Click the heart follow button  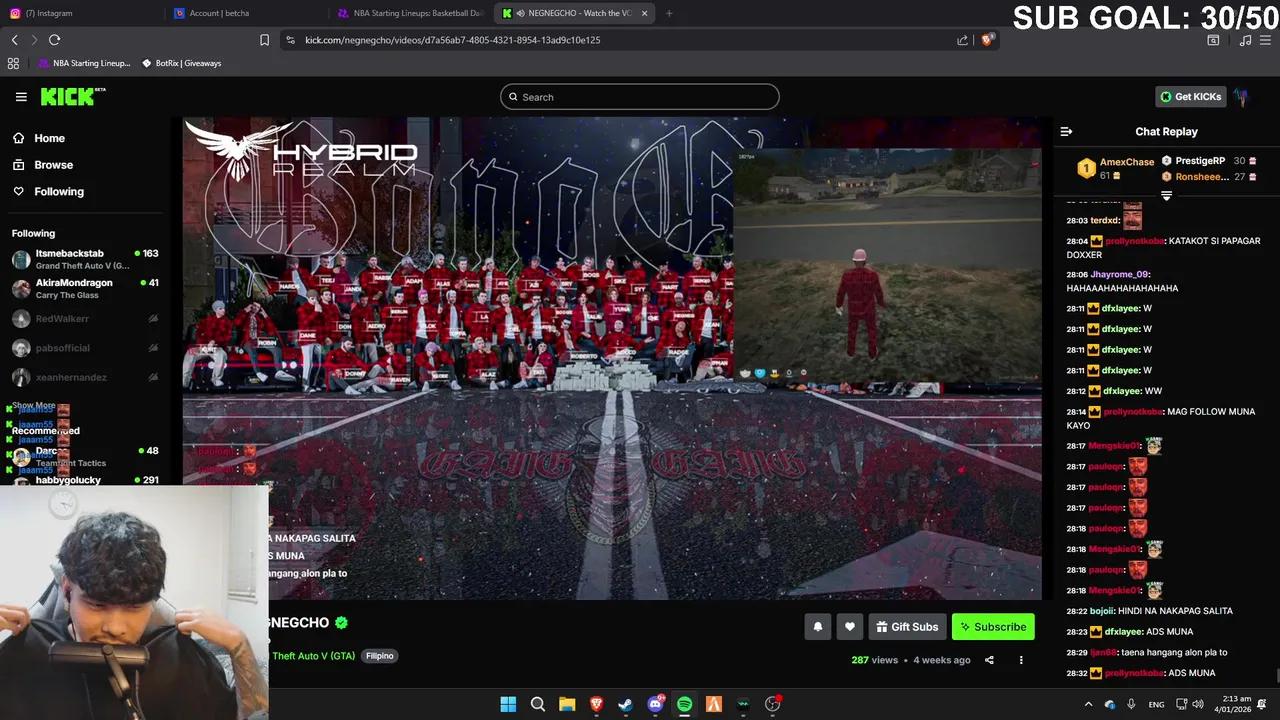pyautogui.click(x=850, y=627)
